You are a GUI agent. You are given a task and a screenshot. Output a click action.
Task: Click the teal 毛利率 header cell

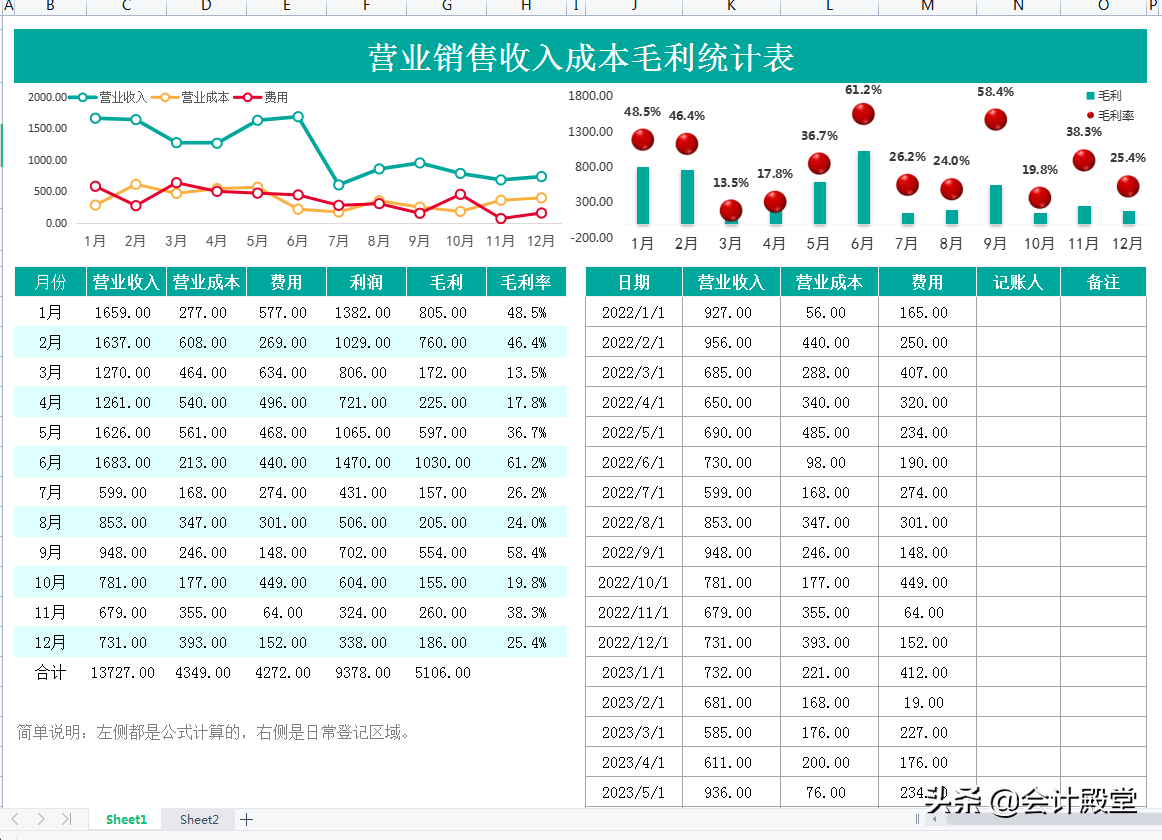tap(526, 282)
